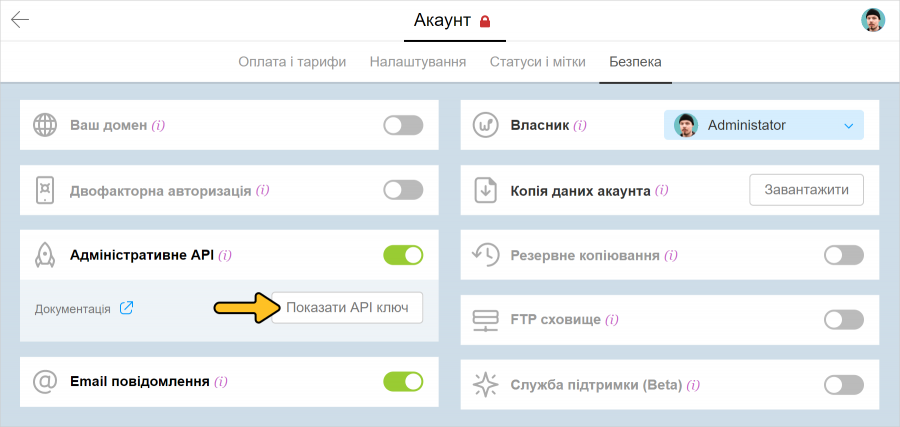The image size is (900, 427).
Task: Toggle the Служба підтримки (Beta) switch
Action: (843, 385)
